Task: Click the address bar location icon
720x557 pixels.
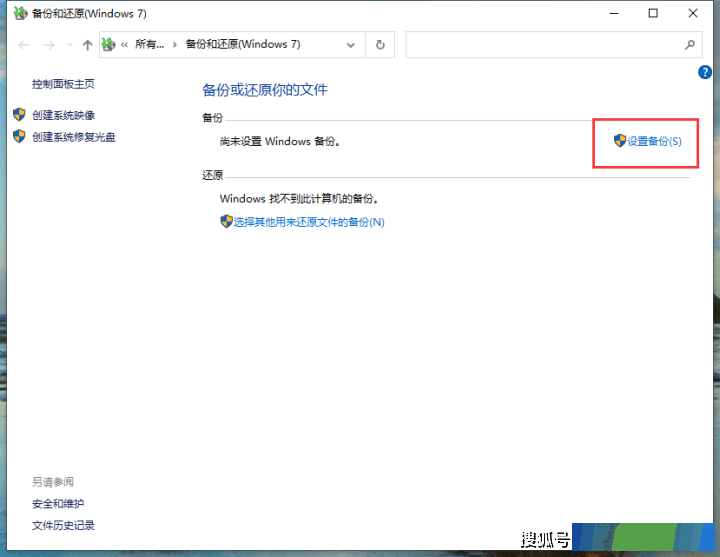Action: coord(108,44)
